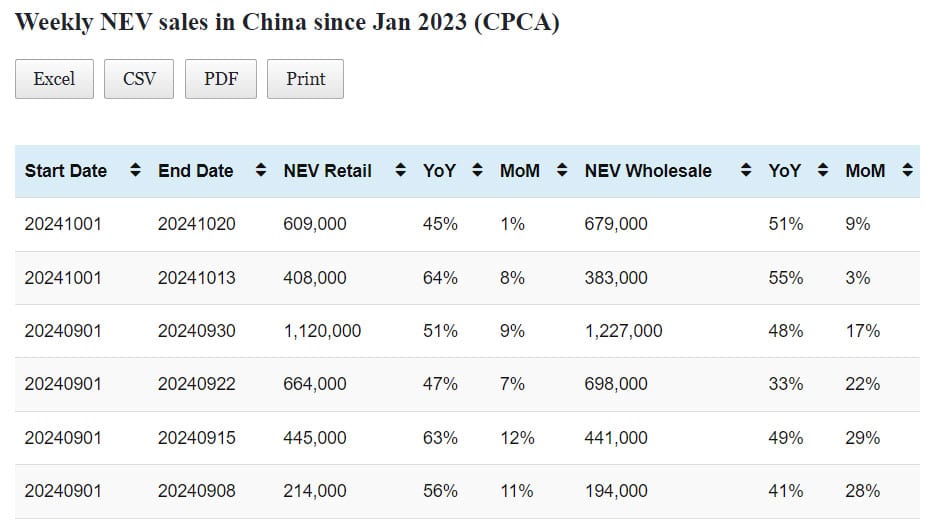The width and height of the screenshot is (932, 525).
Task: Click sort arrows for the retail YoY column
Action: (477, 171)
